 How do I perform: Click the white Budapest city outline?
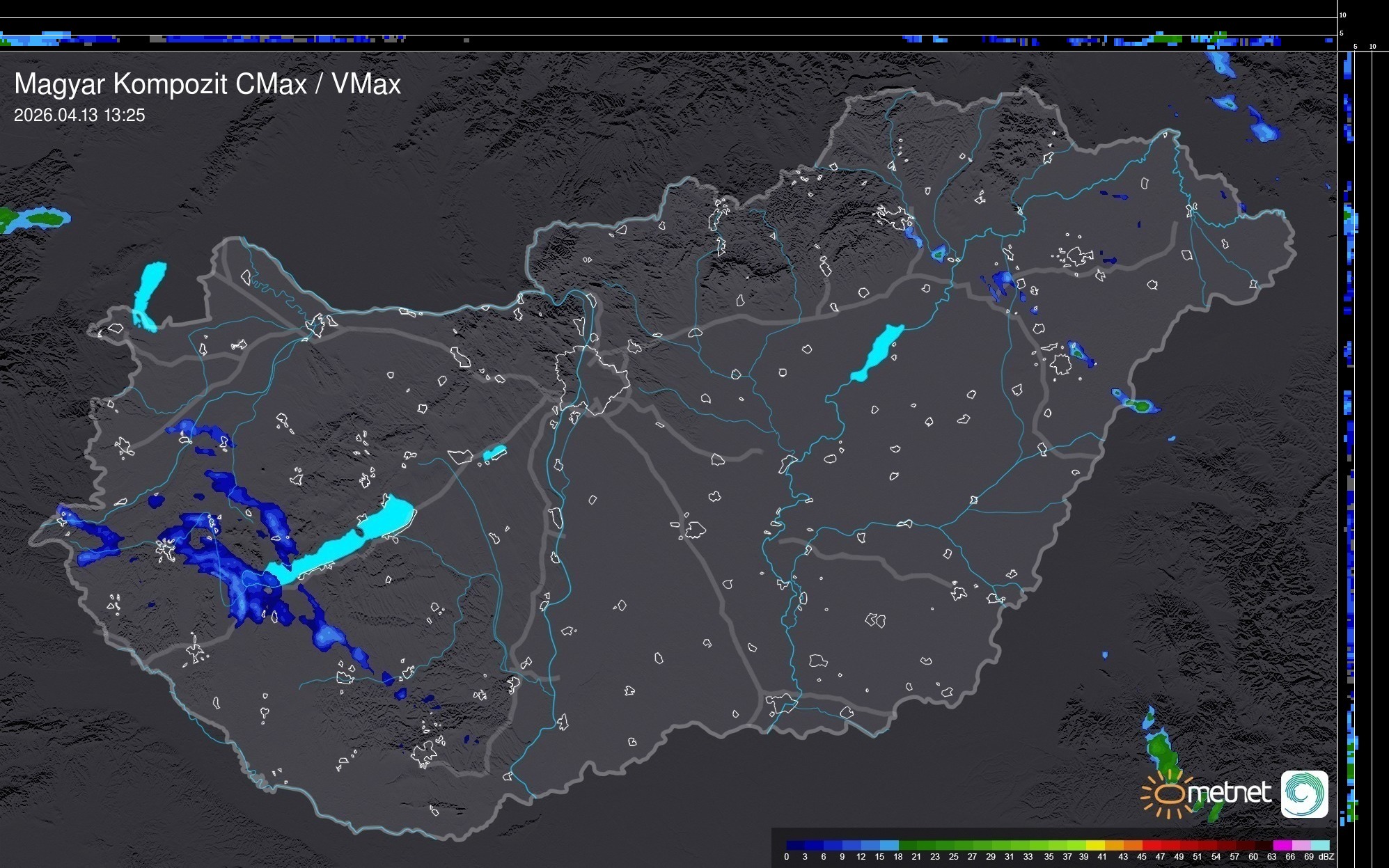[x=592, y=379]
